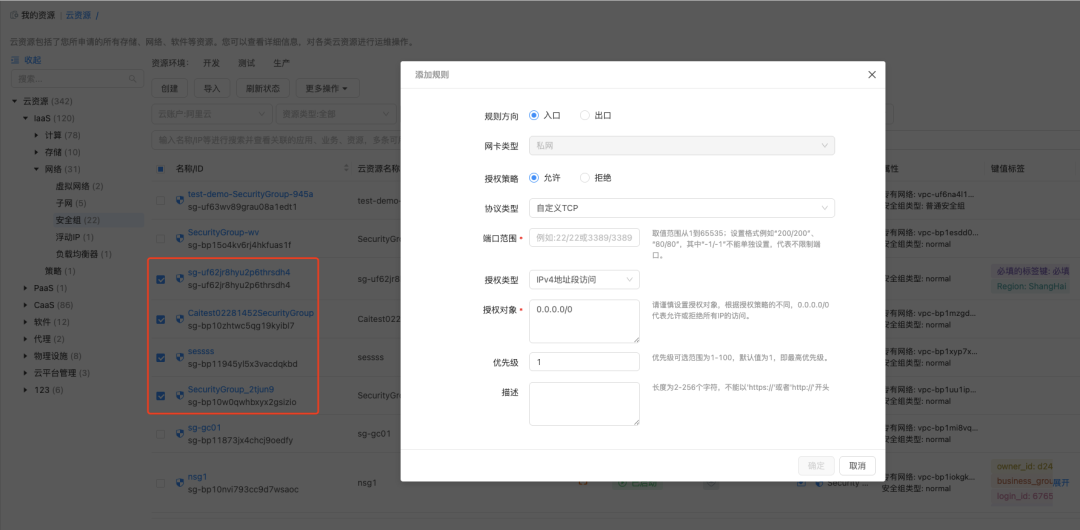Click shield icon beside nsg1
The width and height of the screenshot is (1080, 530).
pos(180,482)
